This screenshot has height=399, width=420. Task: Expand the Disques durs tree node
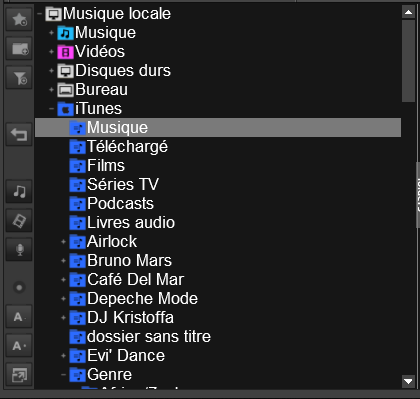pyautogui.click(x=51, y=71)
